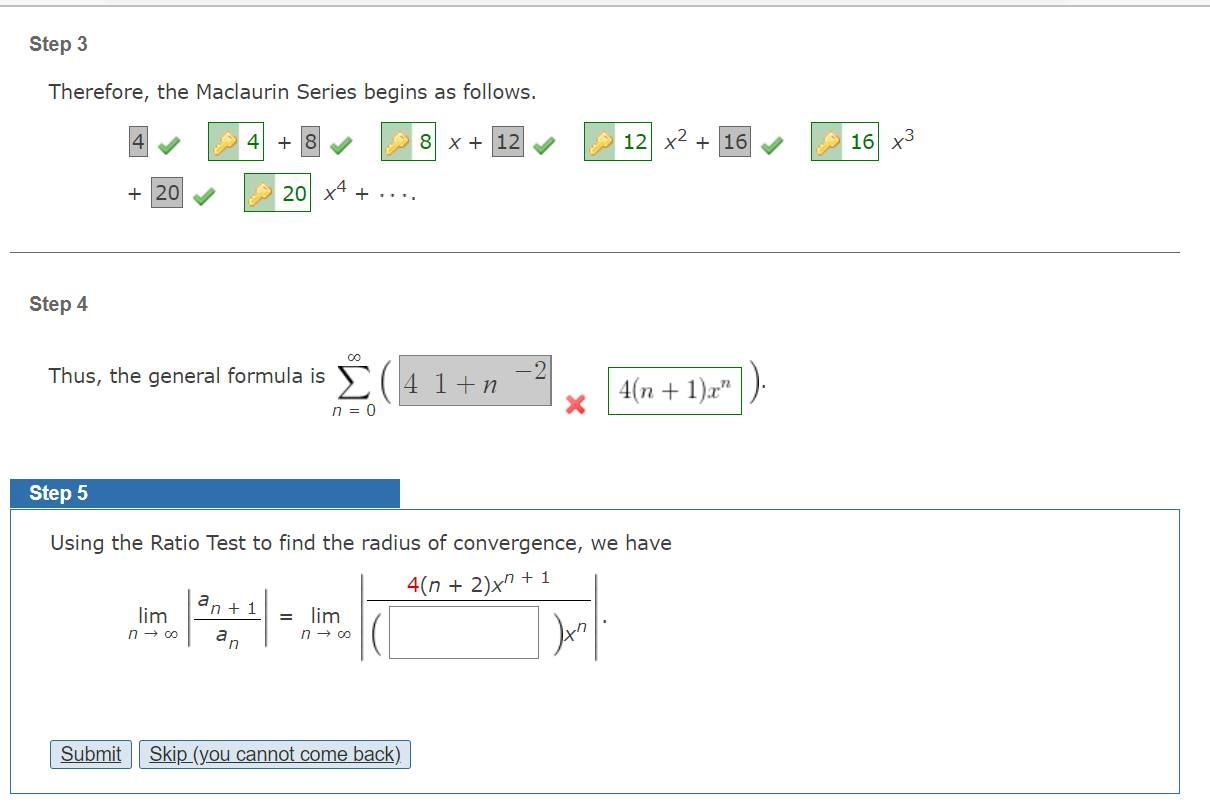Select the 4(n+1)xⁿ answer box in Step 4

click(x=674, y=389)
